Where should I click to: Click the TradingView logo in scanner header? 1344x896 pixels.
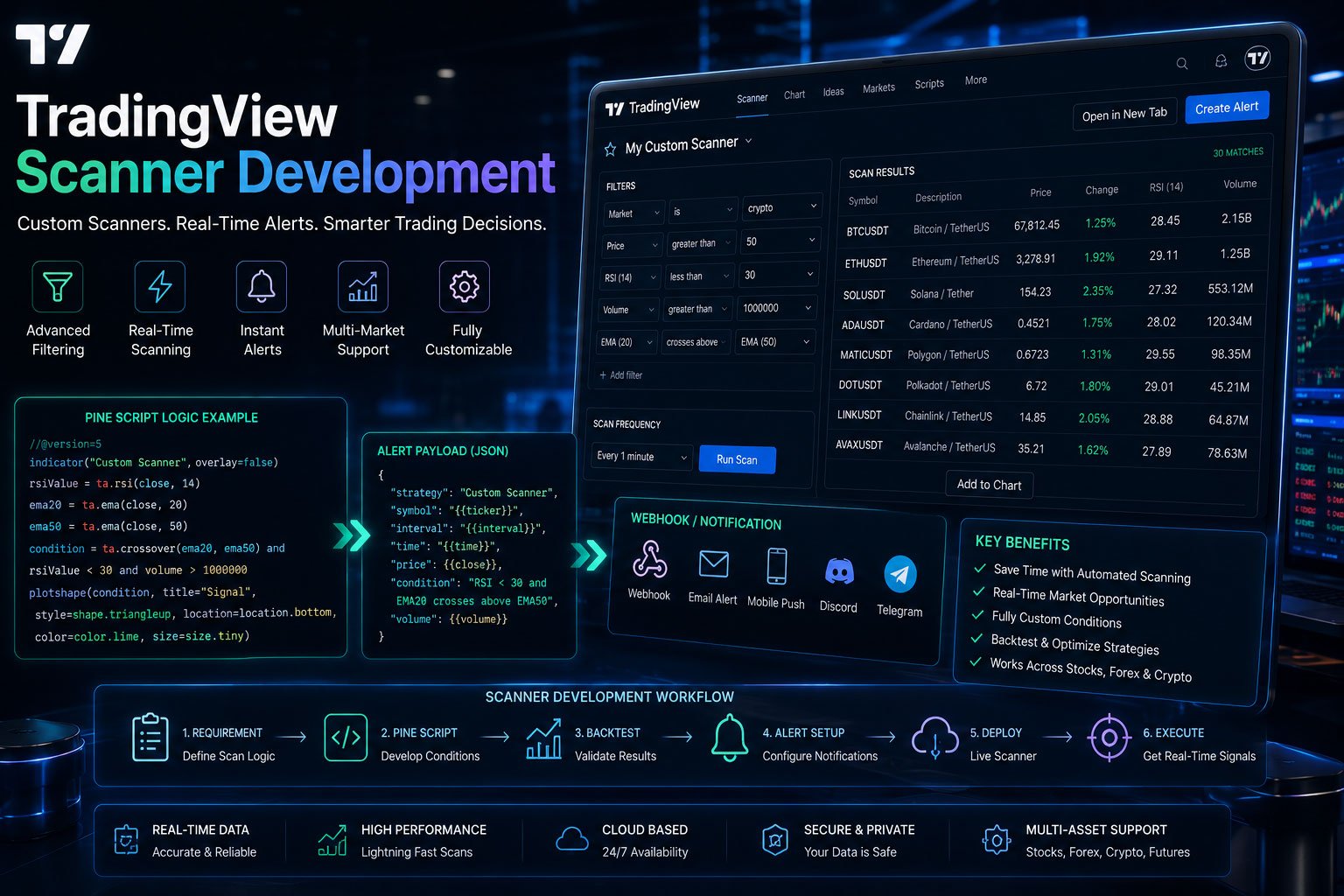click(653, 107)
